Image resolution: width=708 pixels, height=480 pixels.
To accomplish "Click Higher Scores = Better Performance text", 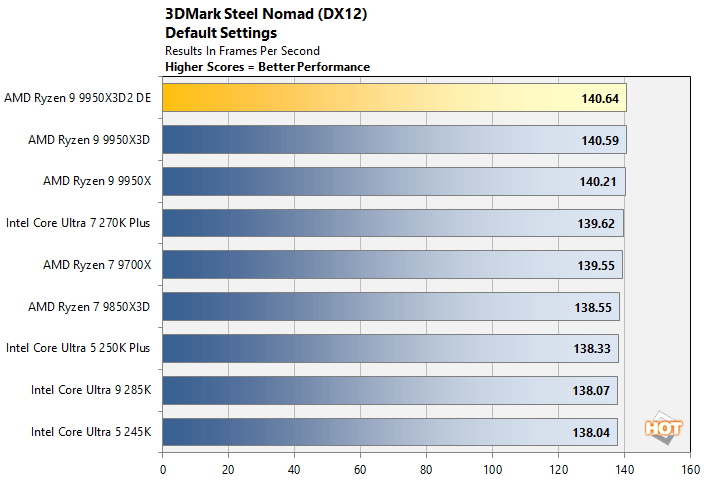I will pos(267,67).
